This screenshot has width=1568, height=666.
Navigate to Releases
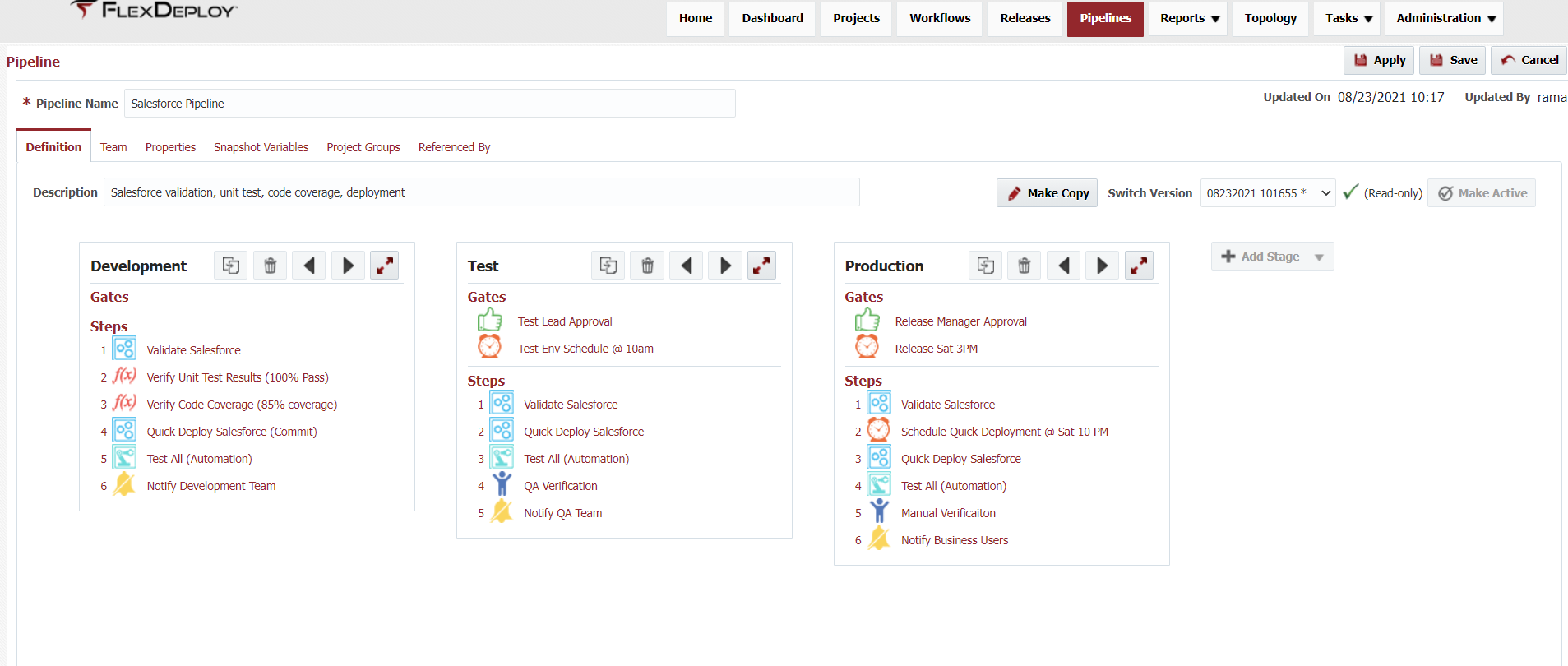coord(1025,18)
